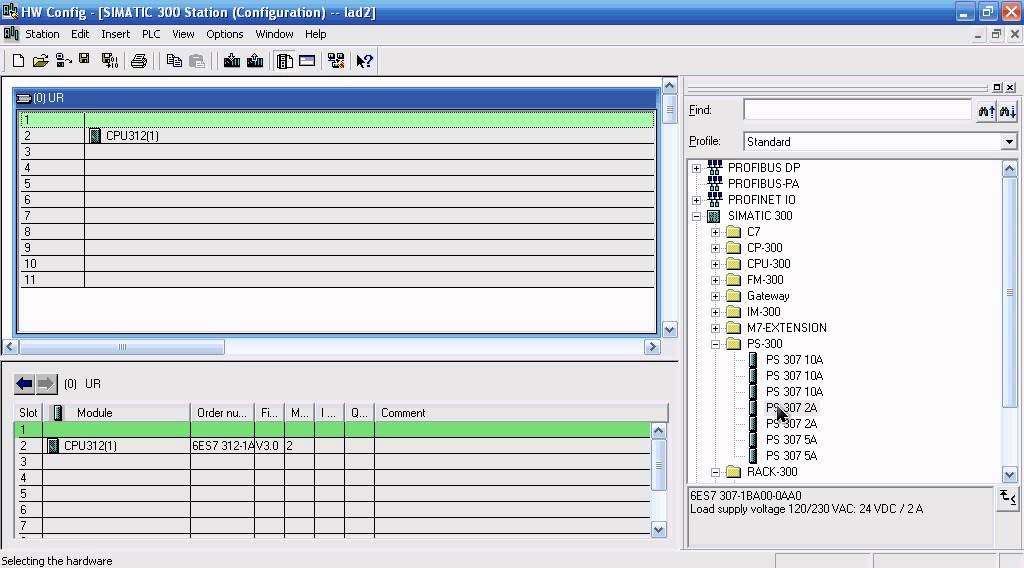Click the Open ONLINE station icon
This screenshot has height=568, width=1024.
(x=63, y=61)
